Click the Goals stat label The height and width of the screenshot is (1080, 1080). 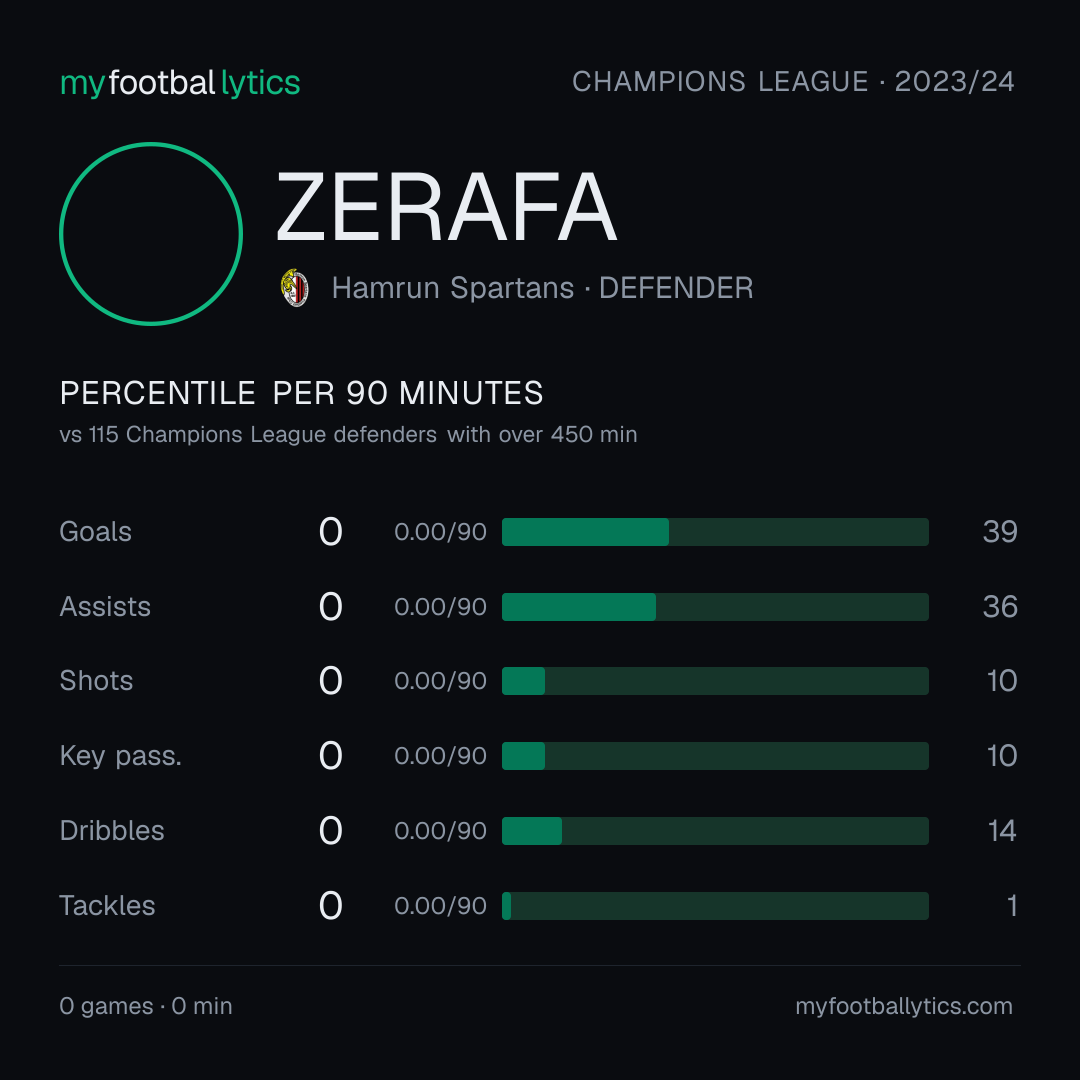coord(95,532)
